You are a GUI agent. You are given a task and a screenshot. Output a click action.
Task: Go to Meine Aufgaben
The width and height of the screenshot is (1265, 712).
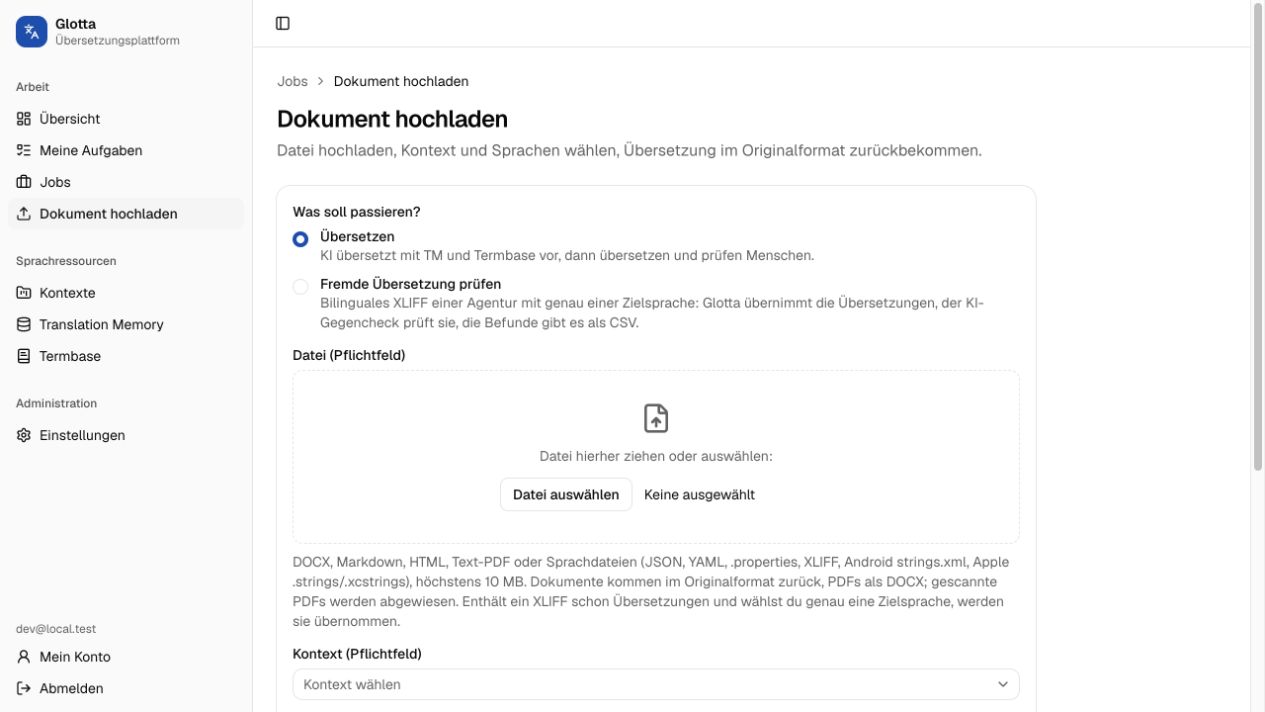point(126,150)
